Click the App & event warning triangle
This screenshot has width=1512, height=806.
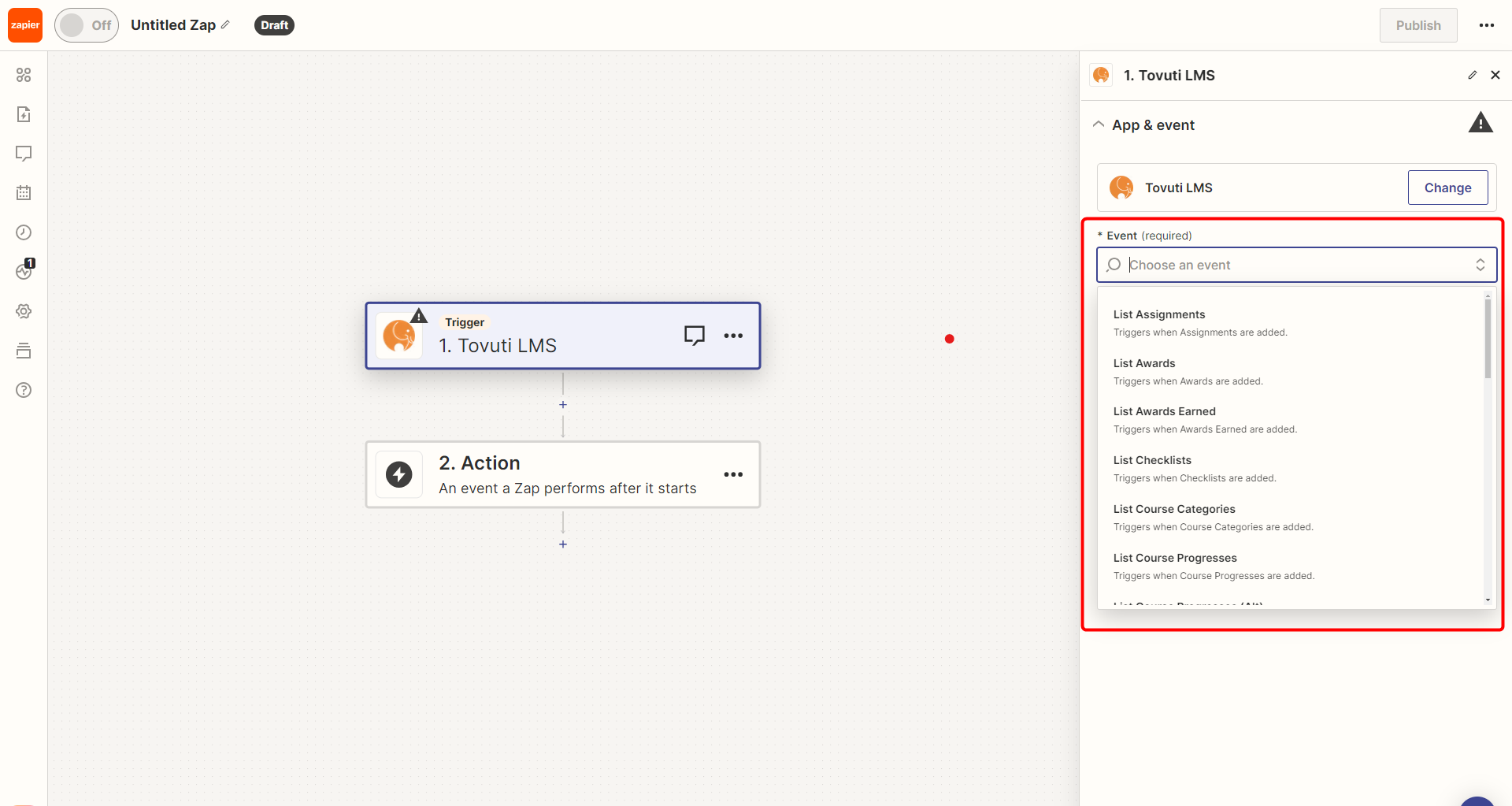click(1480, 123)
